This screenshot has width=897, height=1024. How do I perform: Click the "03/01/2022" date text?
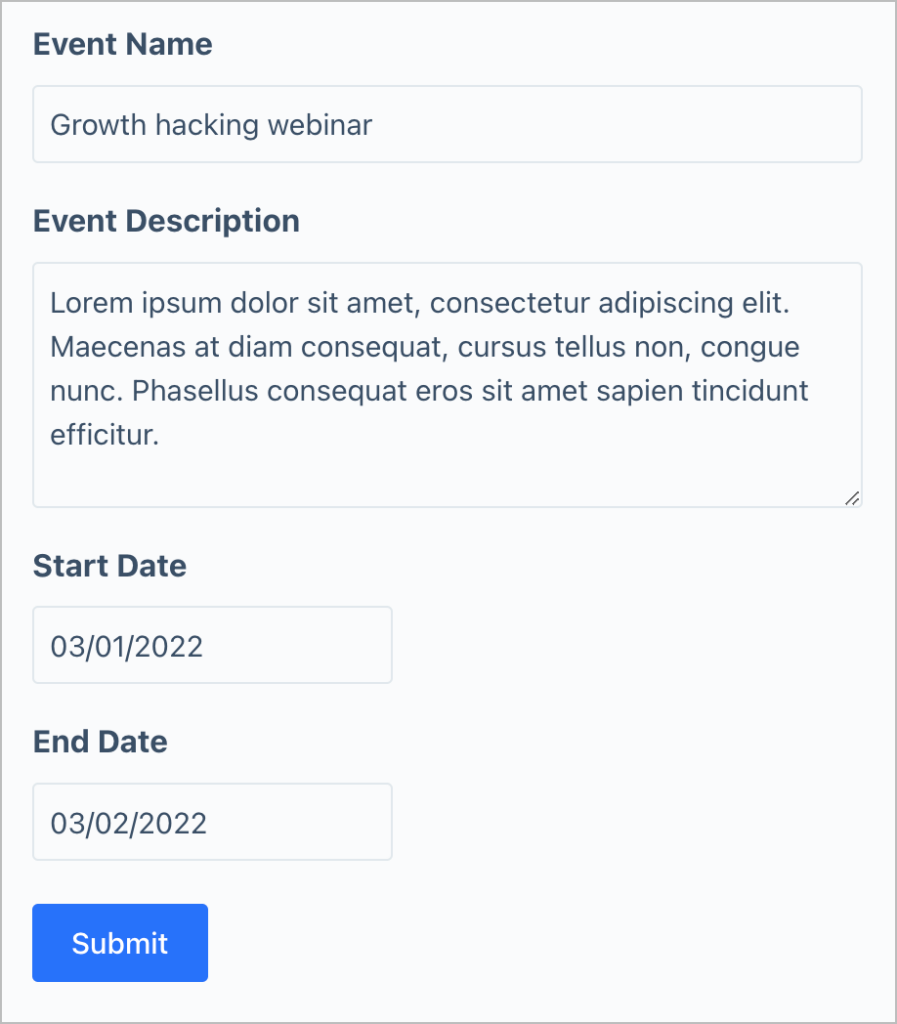127,646
